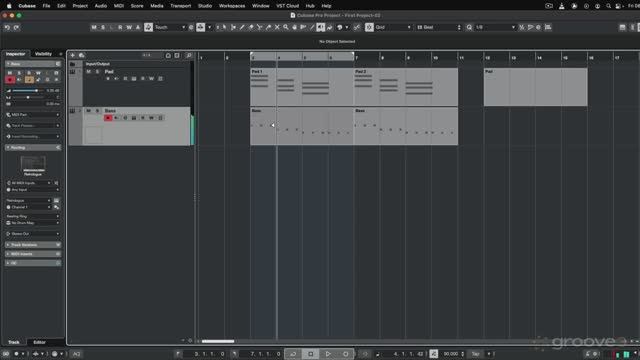Toggle the Snap button in the toolbar
This screenshot has width=640, height=360.
(369, 27)
